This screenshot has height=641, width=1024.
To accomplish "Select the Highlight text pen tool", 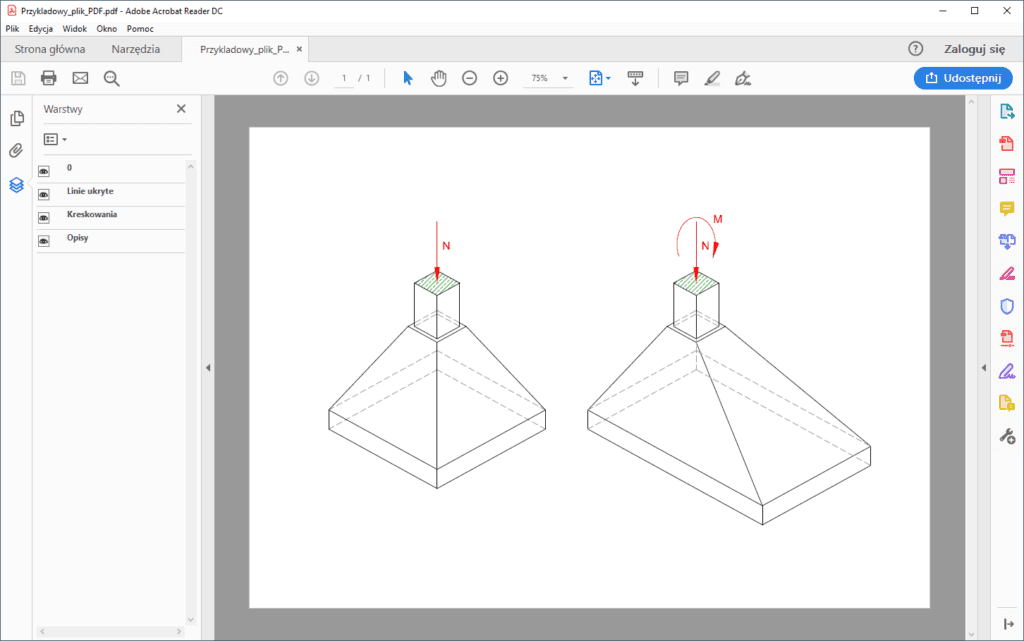I will pos(712,78).
